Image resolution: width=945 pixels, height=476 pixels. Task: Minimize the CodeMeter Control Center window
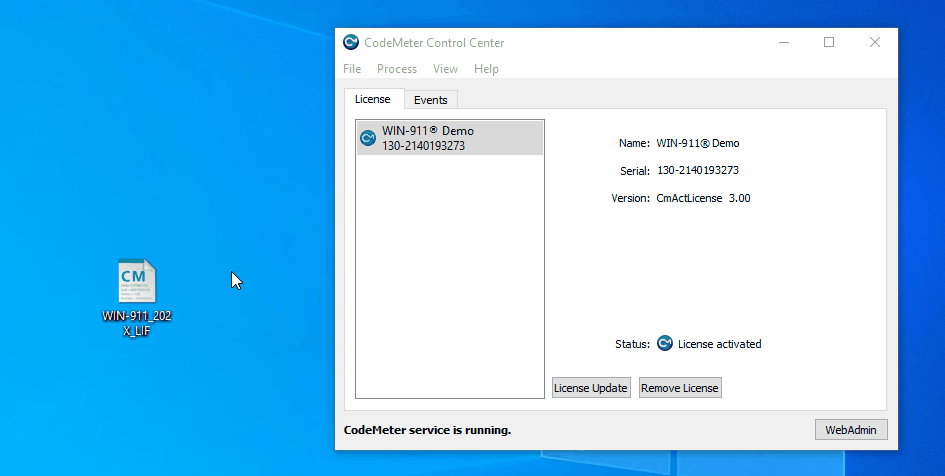783,42
